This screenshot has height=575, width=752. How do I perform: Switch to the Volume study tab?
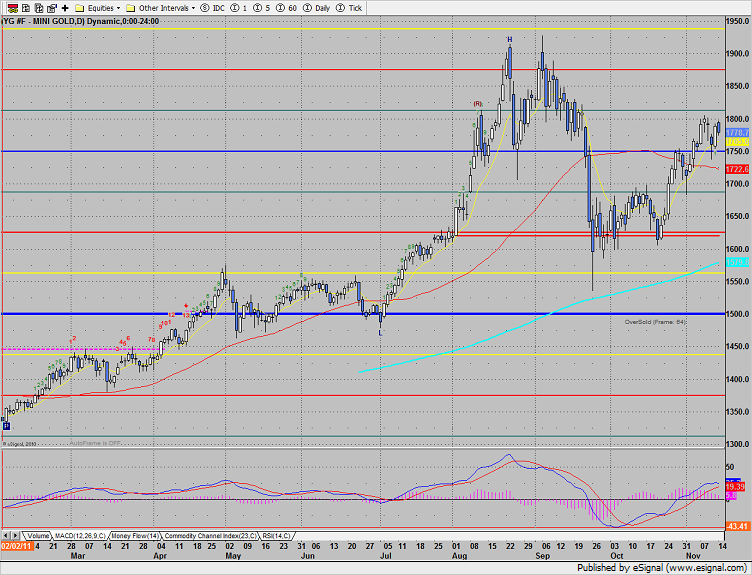[x=37, y=536]
